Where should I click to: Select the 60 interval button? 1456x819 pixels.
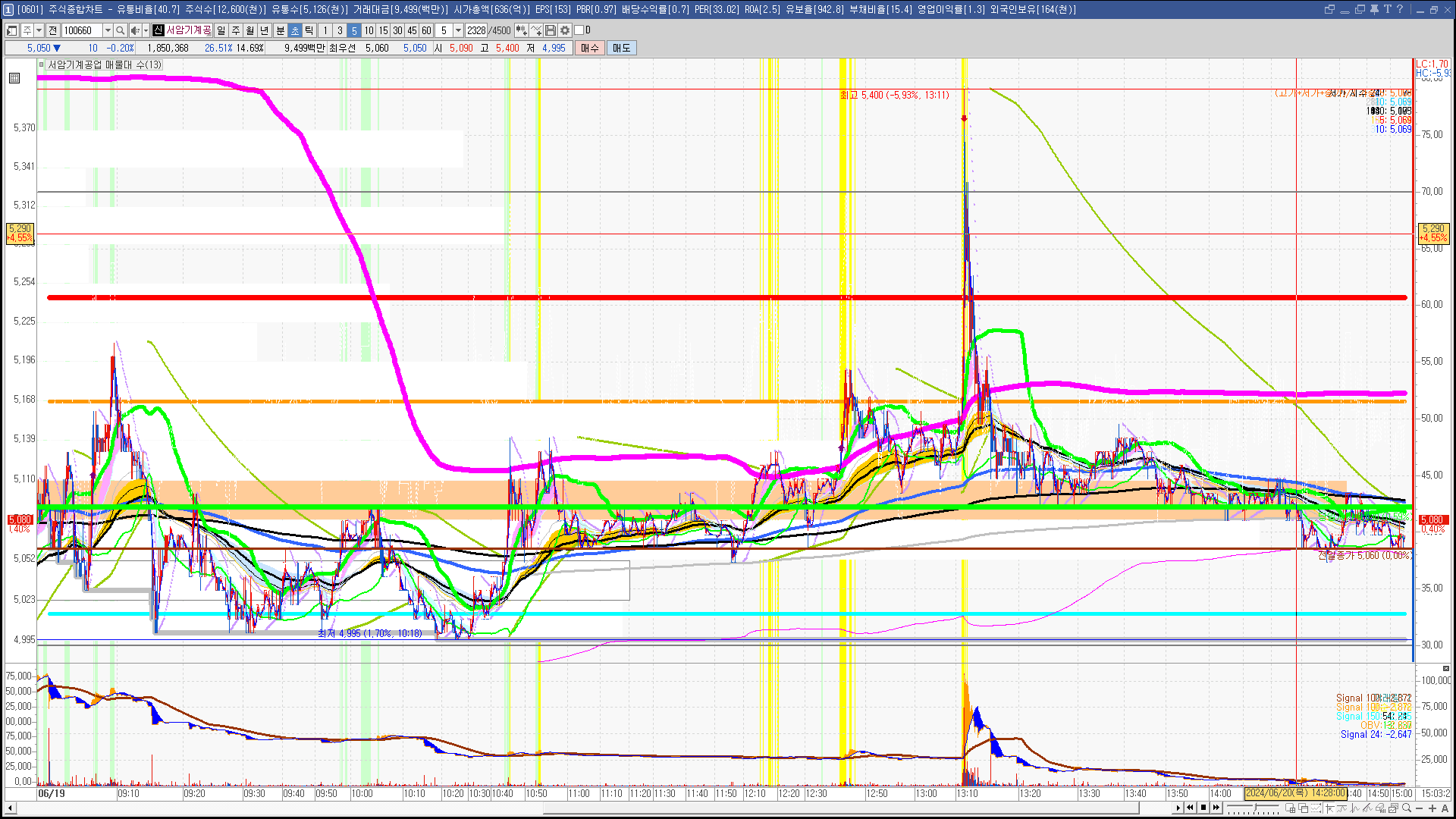[x=426, y=30]
